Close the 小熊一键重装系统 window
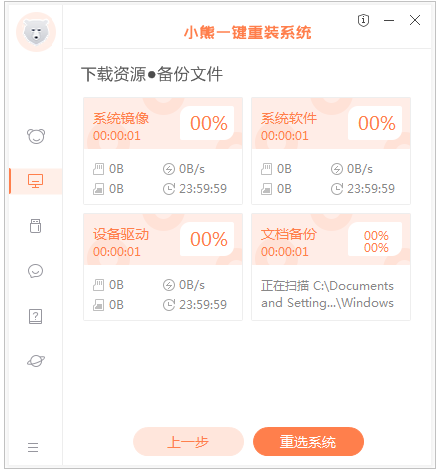This screenshot has width=438, height=472. point(415,20)
